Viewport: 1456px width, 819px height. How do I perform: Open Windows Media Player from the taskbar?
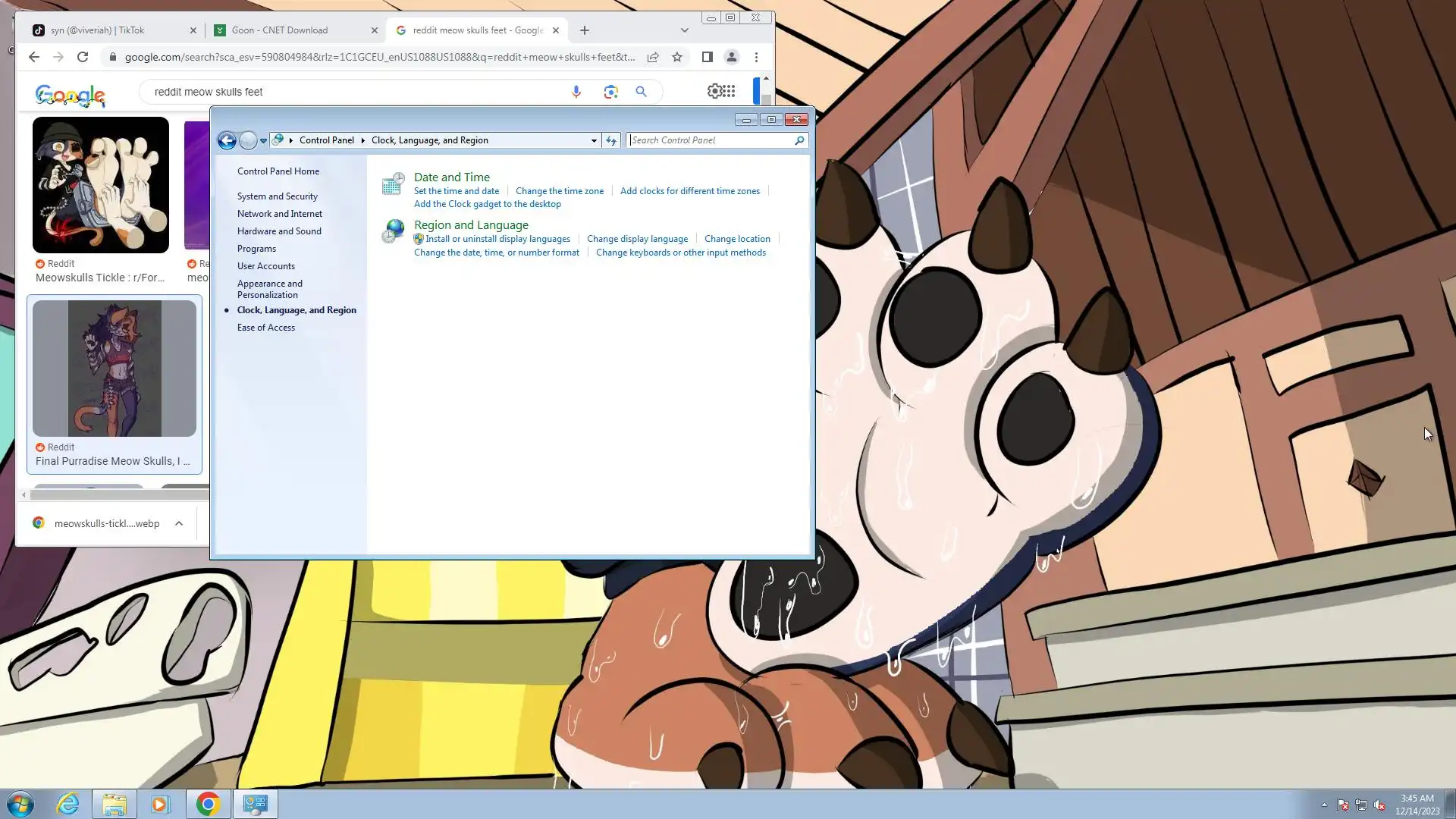point(160,804)
